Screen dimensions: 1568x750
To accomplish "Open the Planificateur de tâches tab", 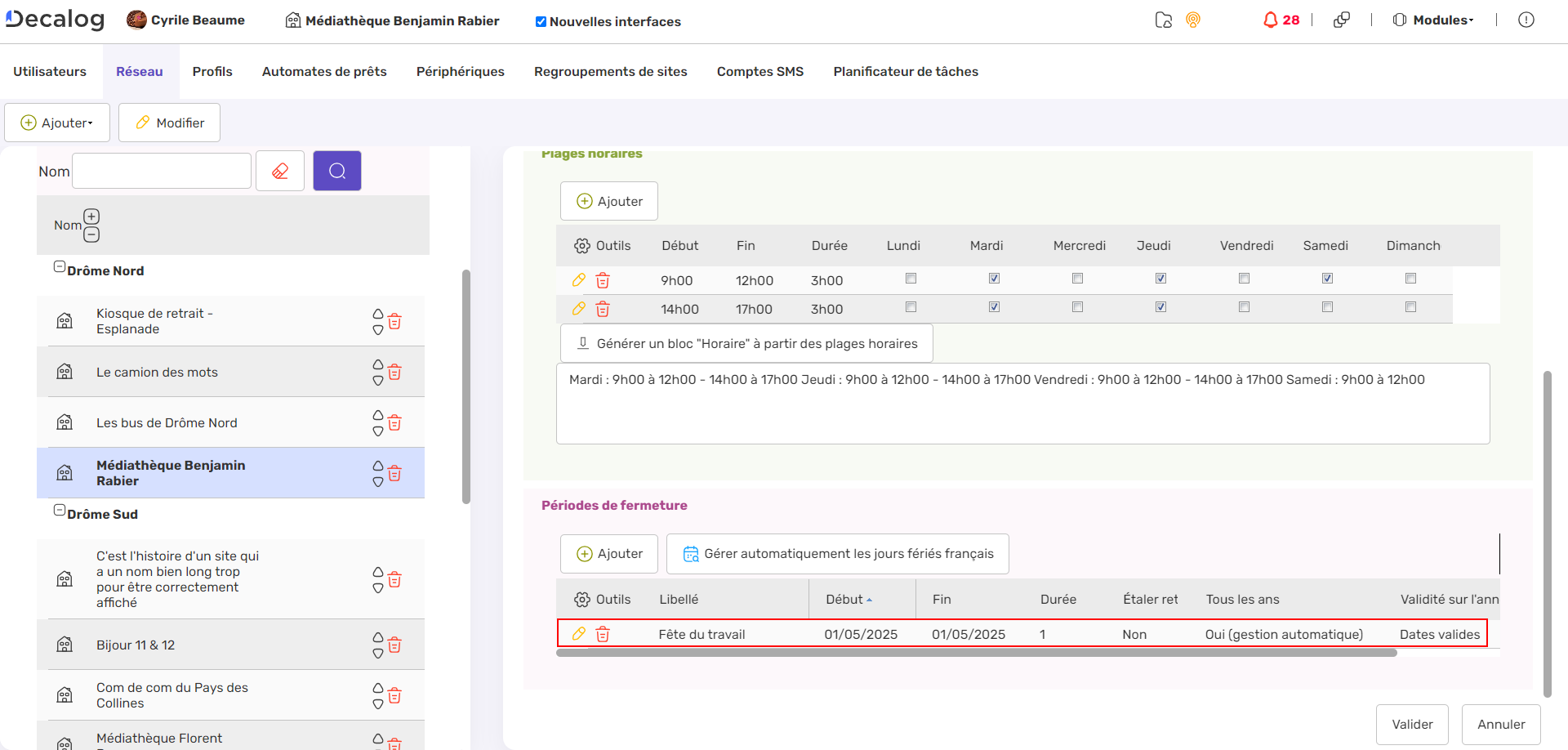I will click(x=905, y=72).
